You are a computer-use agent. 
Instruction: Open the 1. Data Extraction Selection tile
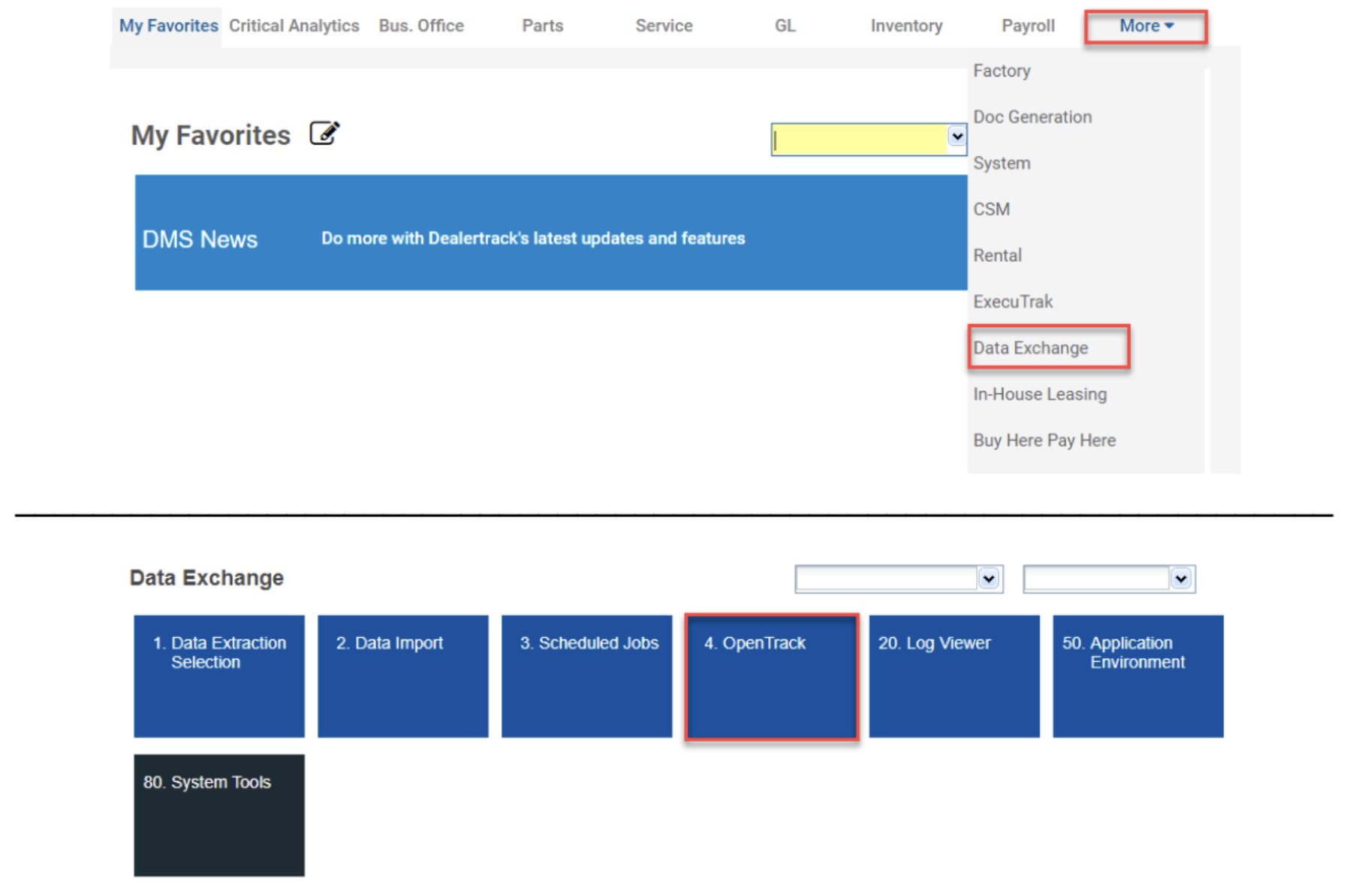(x=219, y=676)
